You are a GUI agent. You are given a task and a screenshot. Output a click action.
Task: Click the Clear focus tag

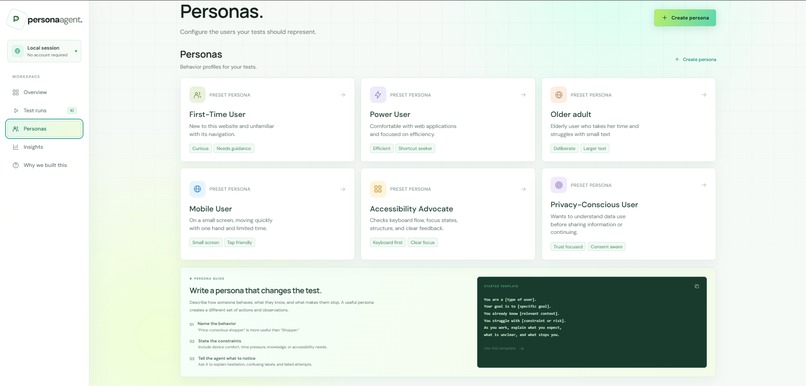(423, 243)
